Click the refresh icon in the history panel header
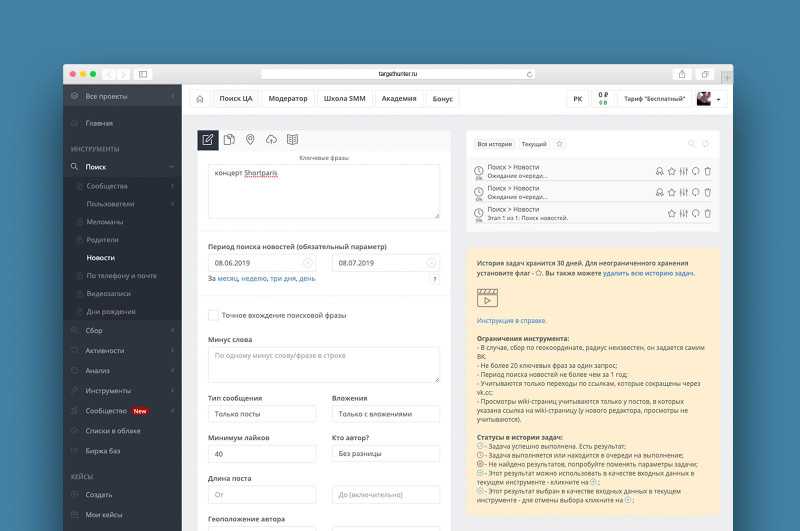800x531 pixels. tap(706, 144)
